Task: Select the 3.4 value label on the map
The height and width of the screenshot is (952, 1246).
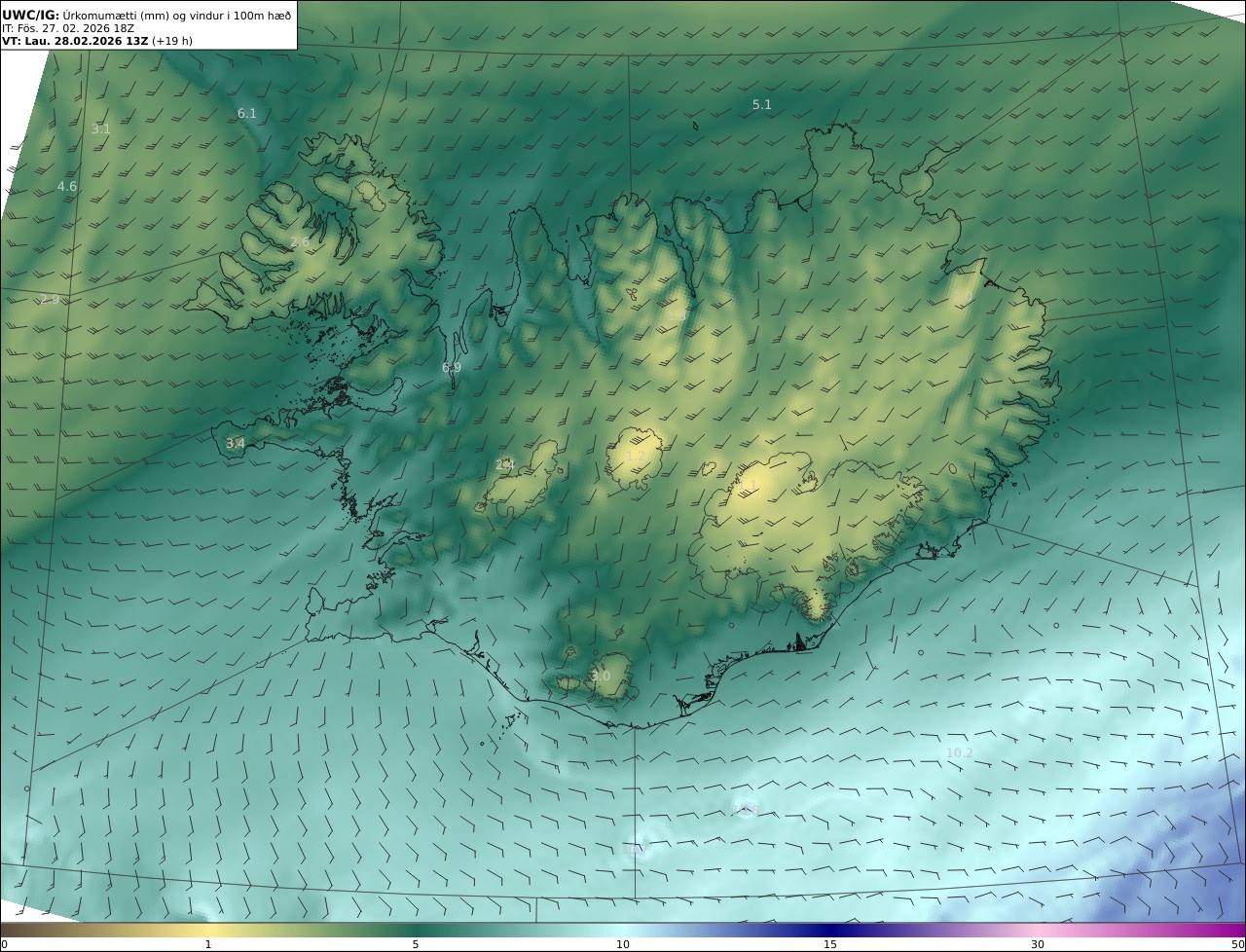Action: 236,443
